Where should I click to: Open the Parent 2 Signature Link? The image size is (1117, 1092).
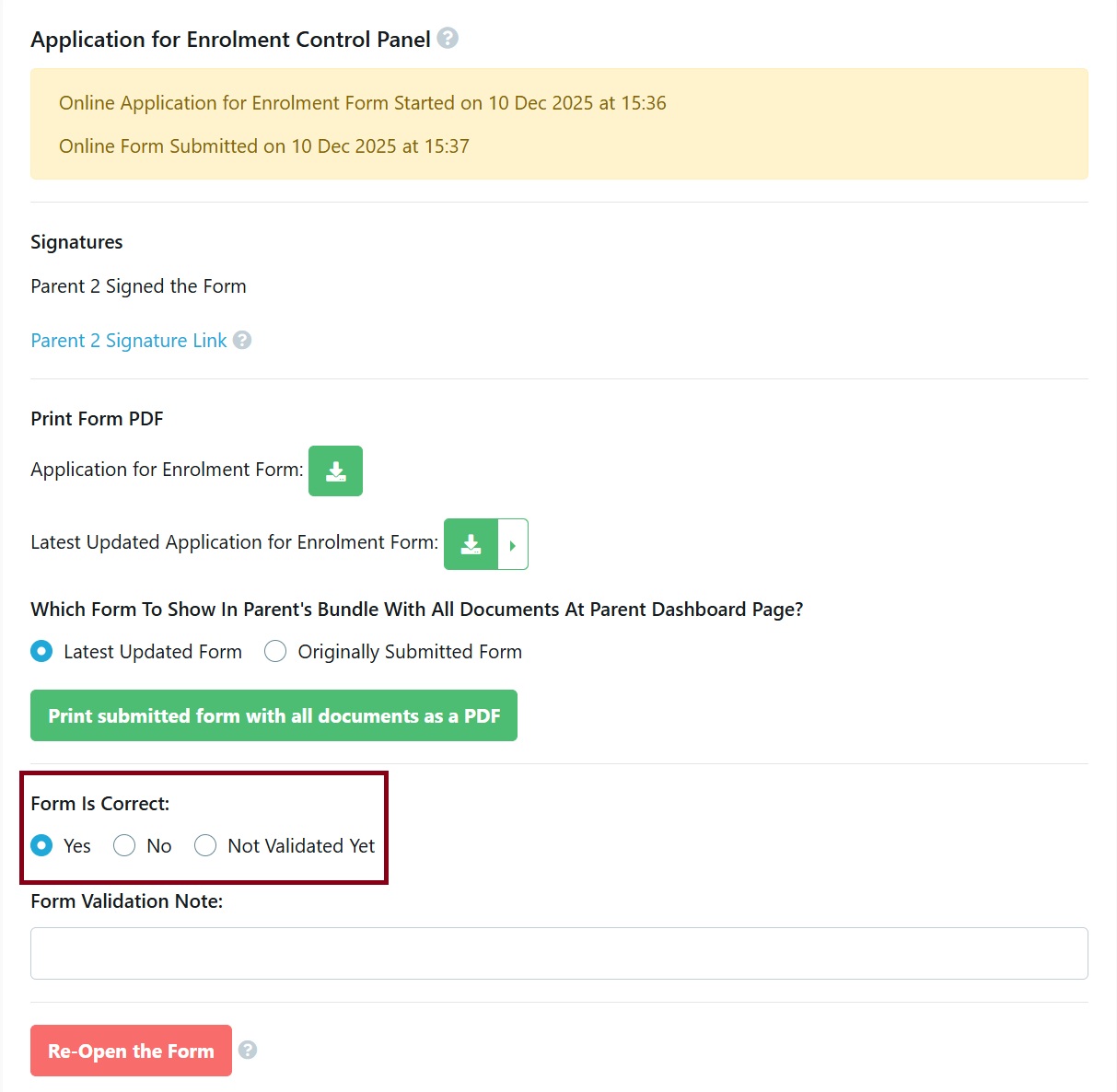pyautogui.click(x=127, y=340)
